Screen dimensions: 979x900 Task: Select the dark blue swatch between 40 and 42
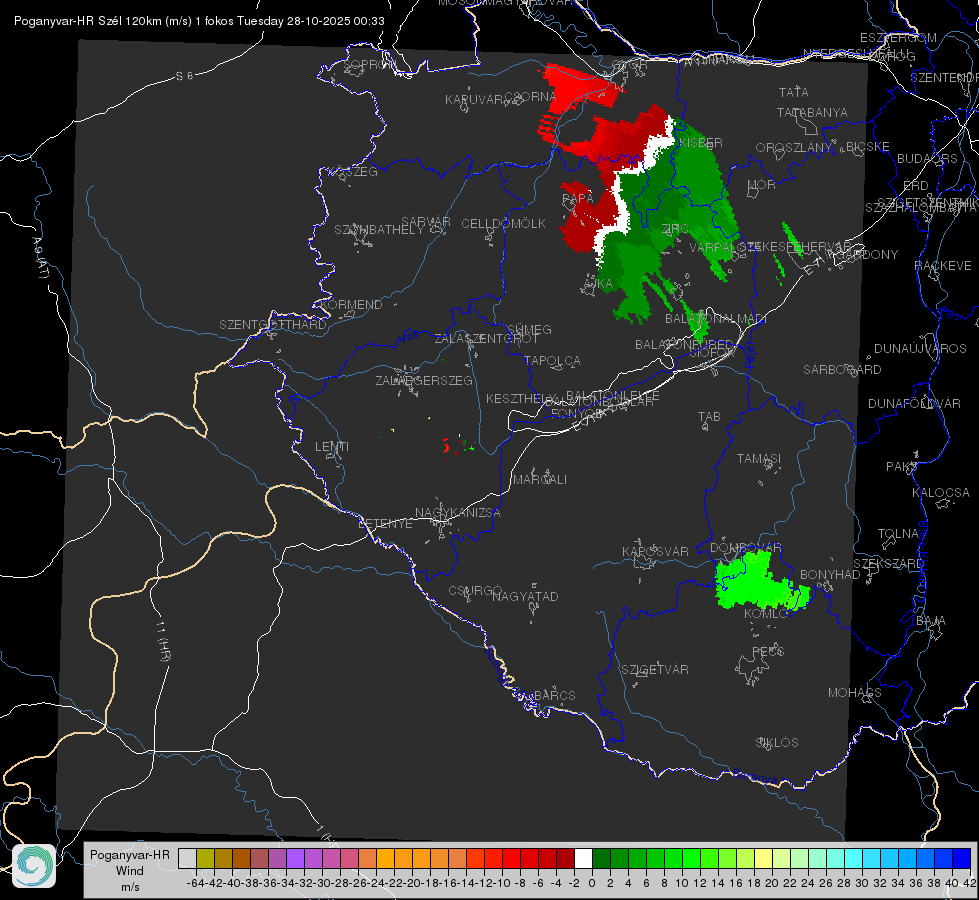[x=962, y=859]
